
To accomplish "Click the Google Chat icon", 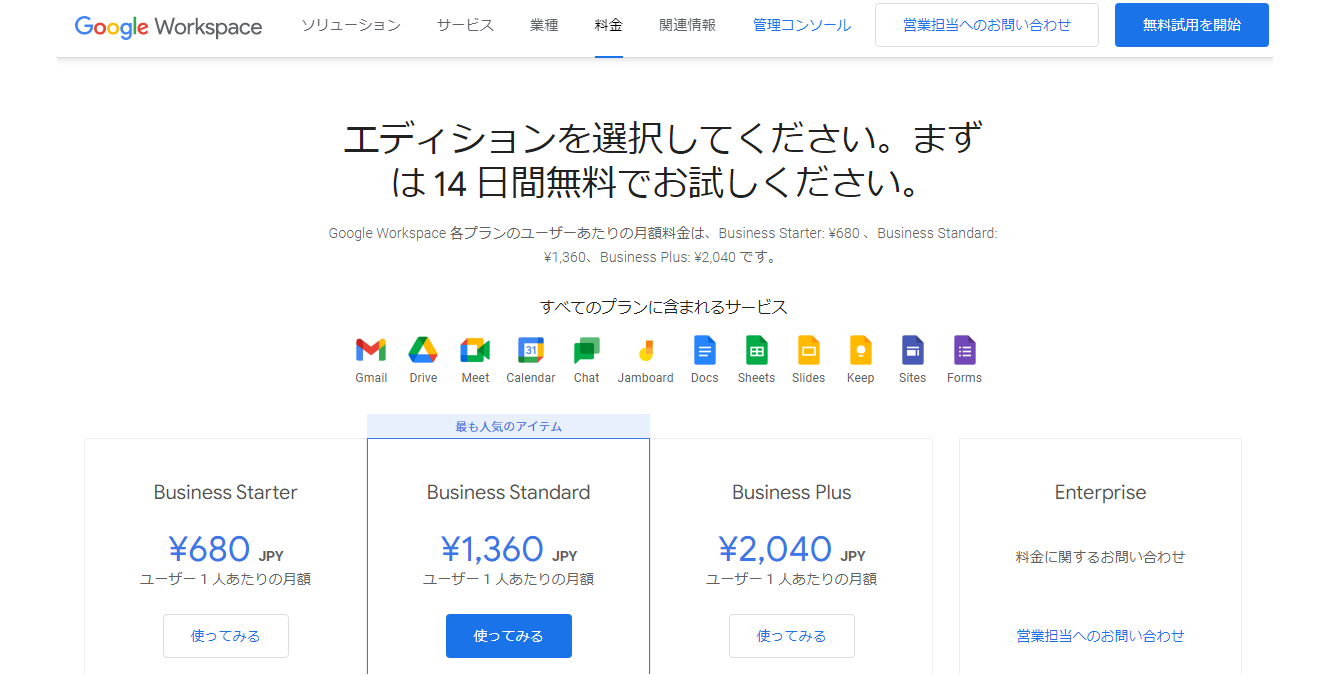I will pos(586,350).
